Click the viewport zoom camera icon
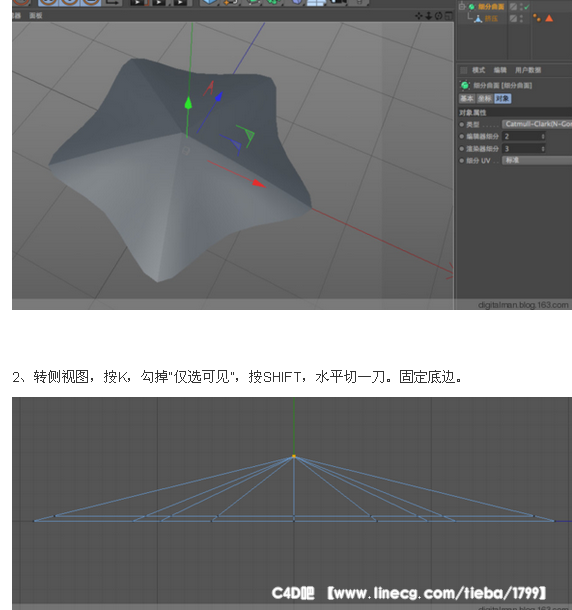The image size is (572, 610). [x=428, y=16]
